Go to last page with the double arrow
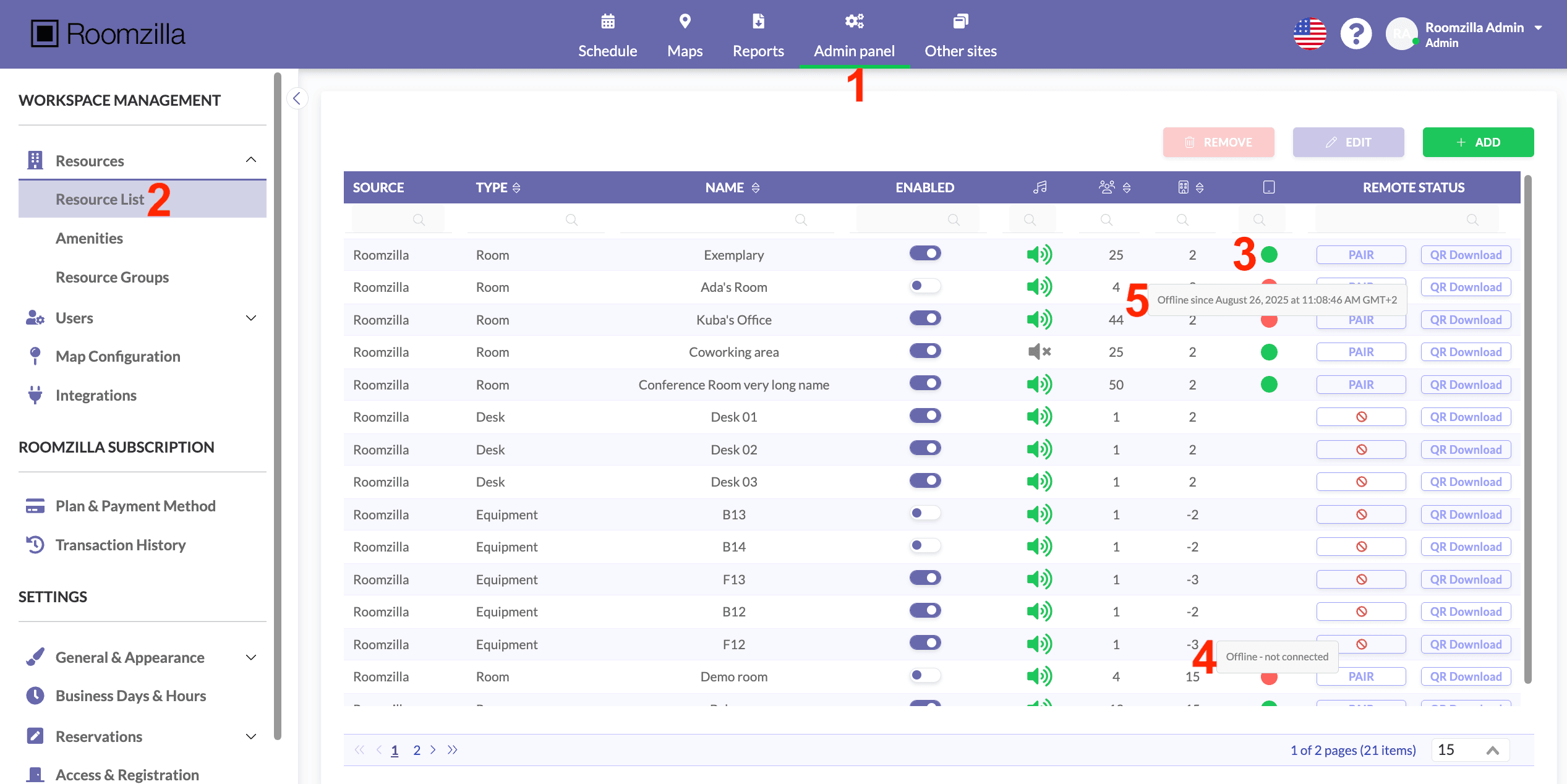1567x784 pixels. (x=453, y=750)
